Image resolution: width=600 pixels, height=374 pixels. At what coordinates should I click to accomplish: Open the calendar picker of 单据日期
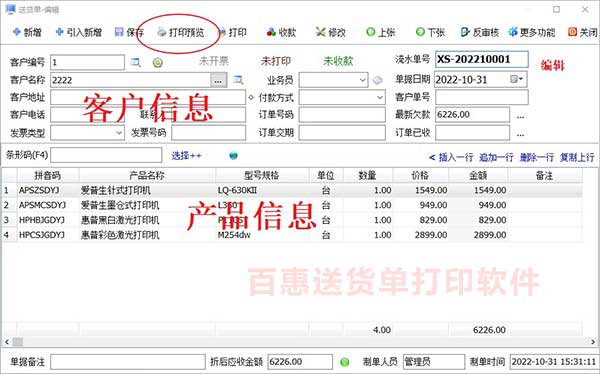point(517,79)
